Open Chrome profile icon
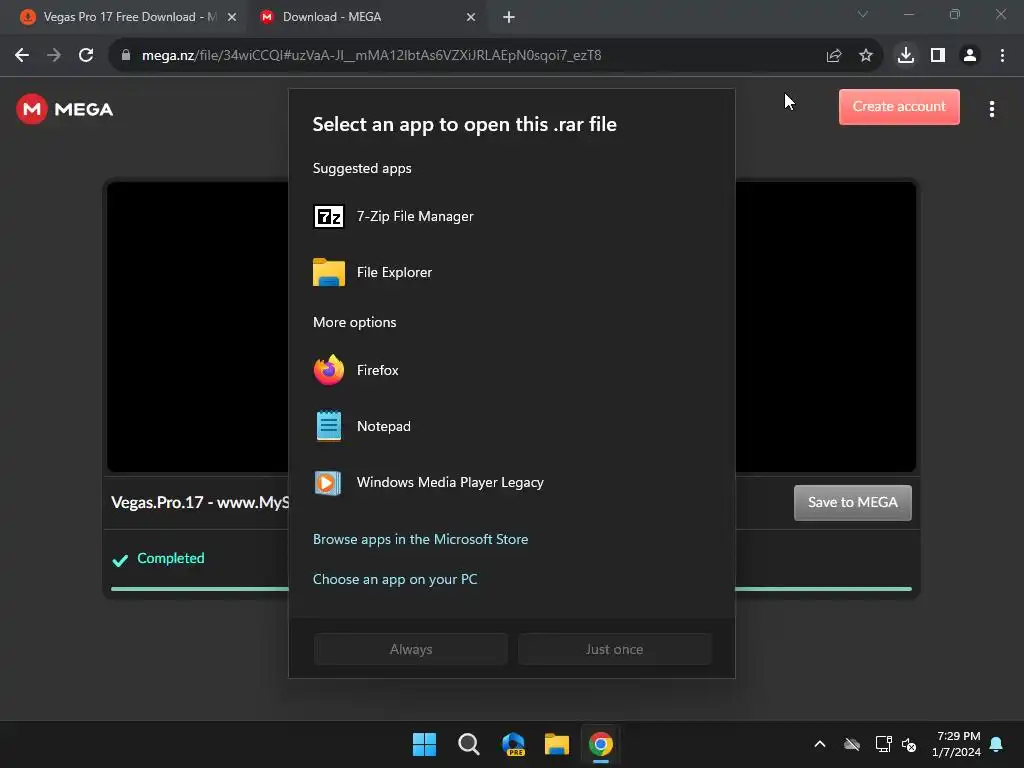 point(970,56)
